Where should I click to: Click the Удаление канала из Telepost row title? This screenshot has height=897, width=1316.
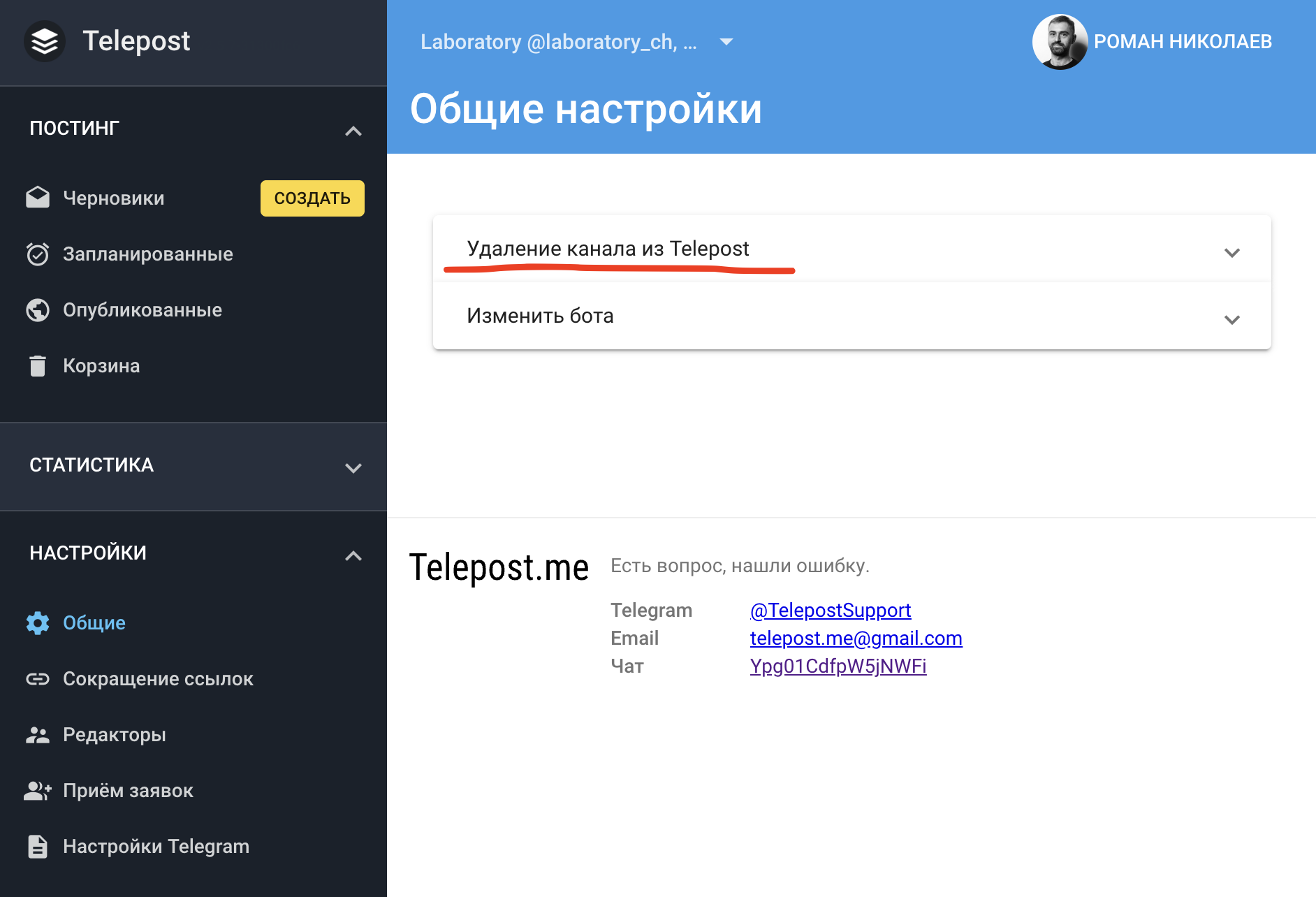[x=608, y=249]
